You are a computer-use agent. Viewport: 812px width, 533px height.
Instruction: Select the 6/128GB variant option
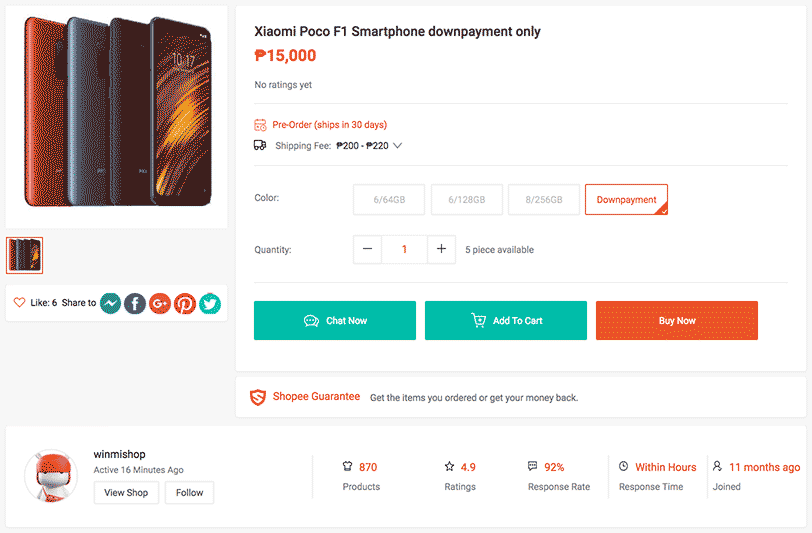click(x=467, y=199)
